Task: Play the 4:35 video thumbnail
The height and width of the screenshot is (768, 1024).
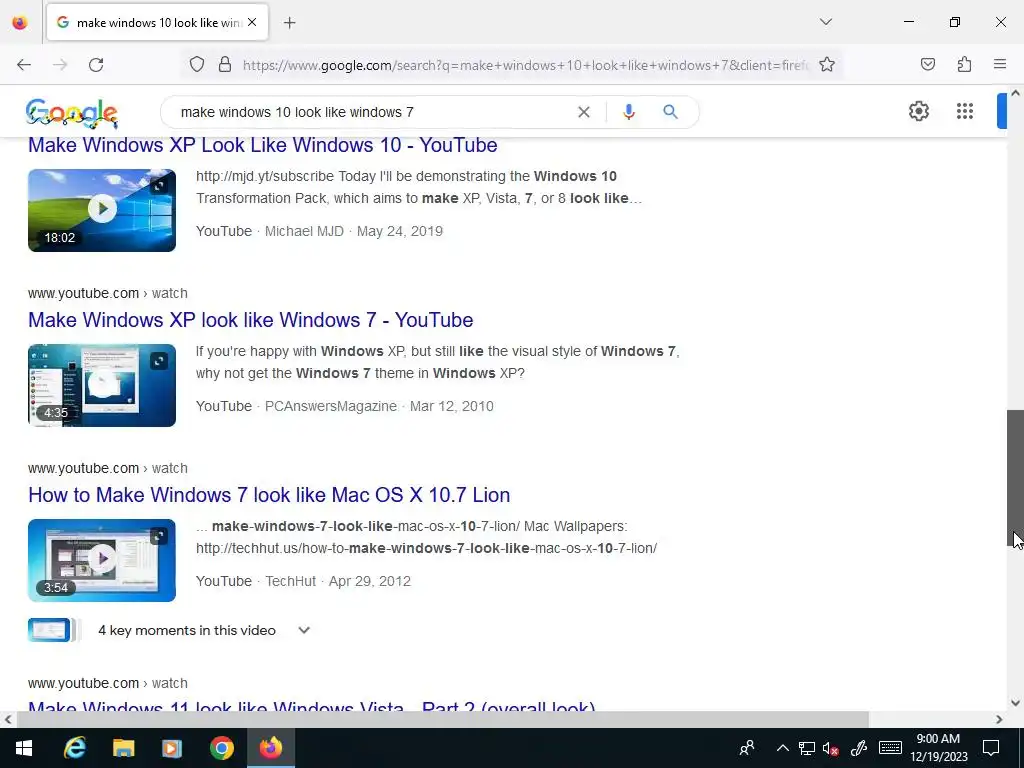Action: tap(102, 385)
